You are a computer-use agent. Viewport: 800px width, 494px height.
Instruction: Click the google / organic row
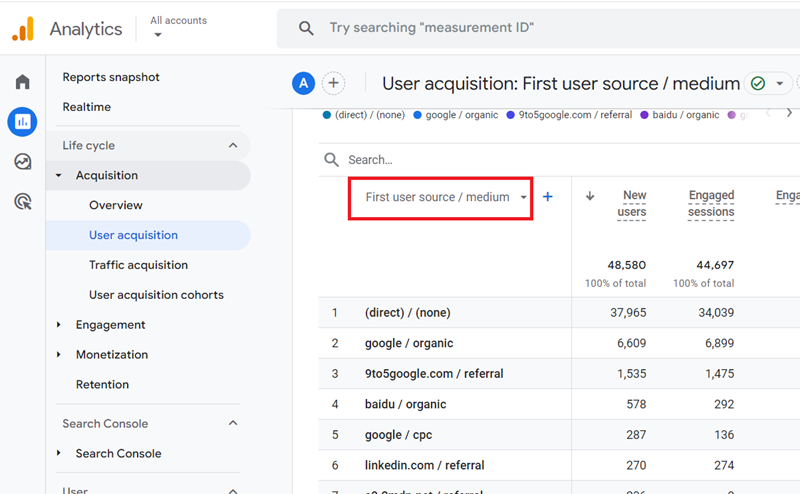pyautogui.click(x=559, y=343)
